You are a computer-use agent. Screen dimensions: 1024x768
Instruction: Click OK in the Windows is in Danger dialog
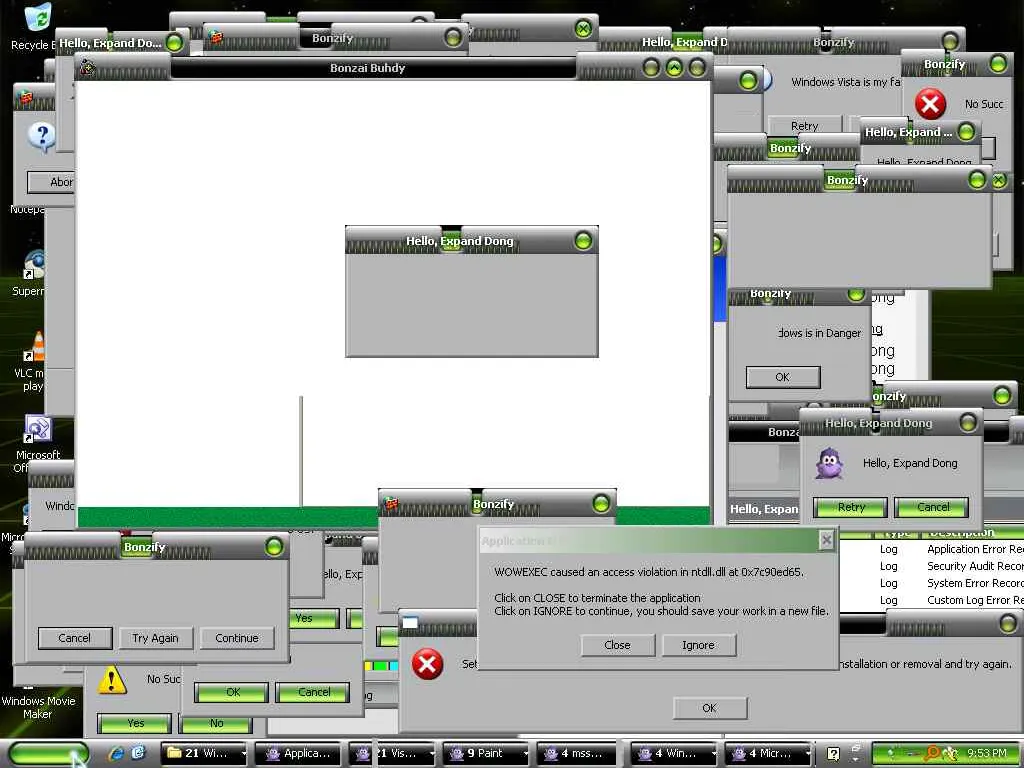pos(782,377)
